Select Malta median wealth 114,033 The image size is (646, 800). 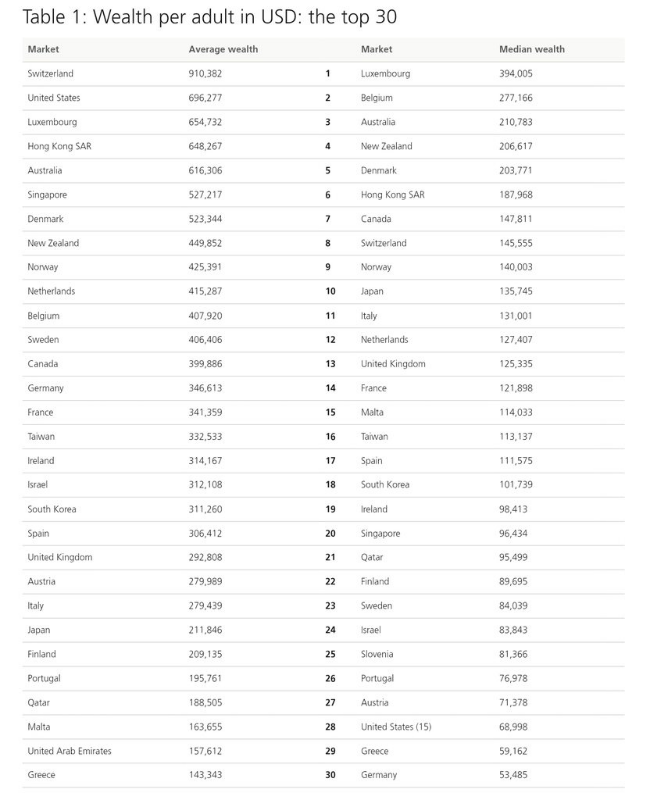point(515,412)
